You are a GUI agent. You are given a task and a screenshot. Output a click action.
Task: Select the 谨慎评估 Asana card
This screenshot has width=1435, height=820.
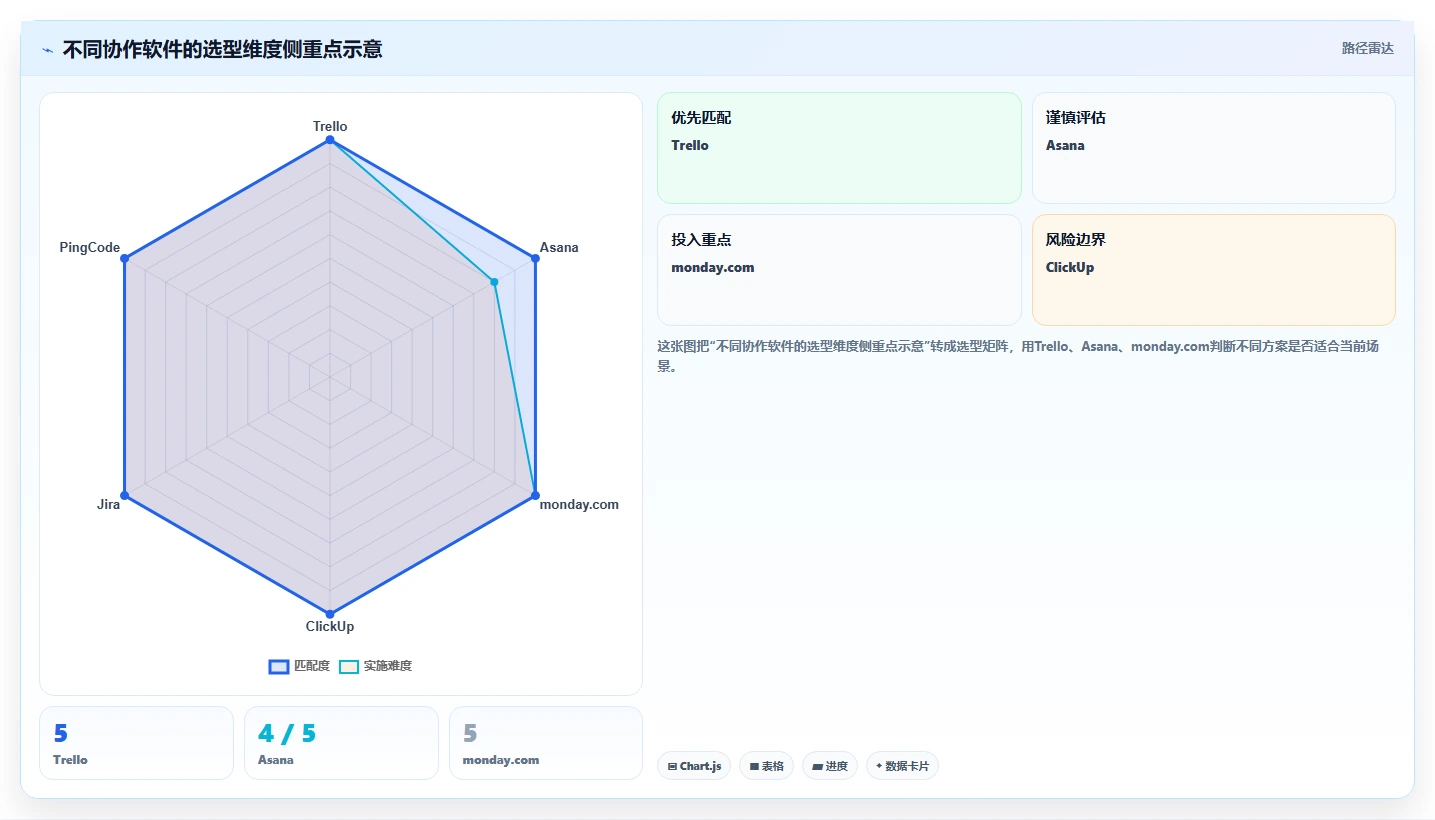[1213, 148]
